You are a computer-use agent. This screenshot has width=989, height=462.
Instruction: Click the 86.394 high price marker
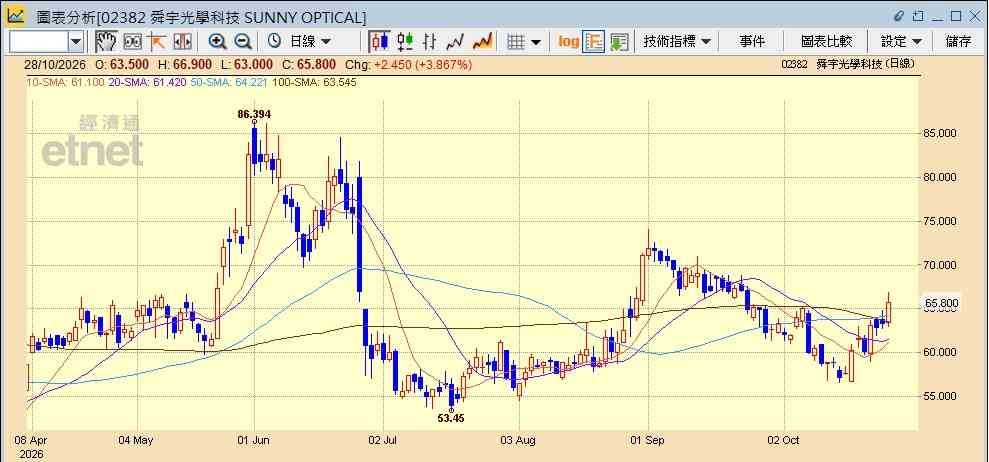tap(254, 114)
